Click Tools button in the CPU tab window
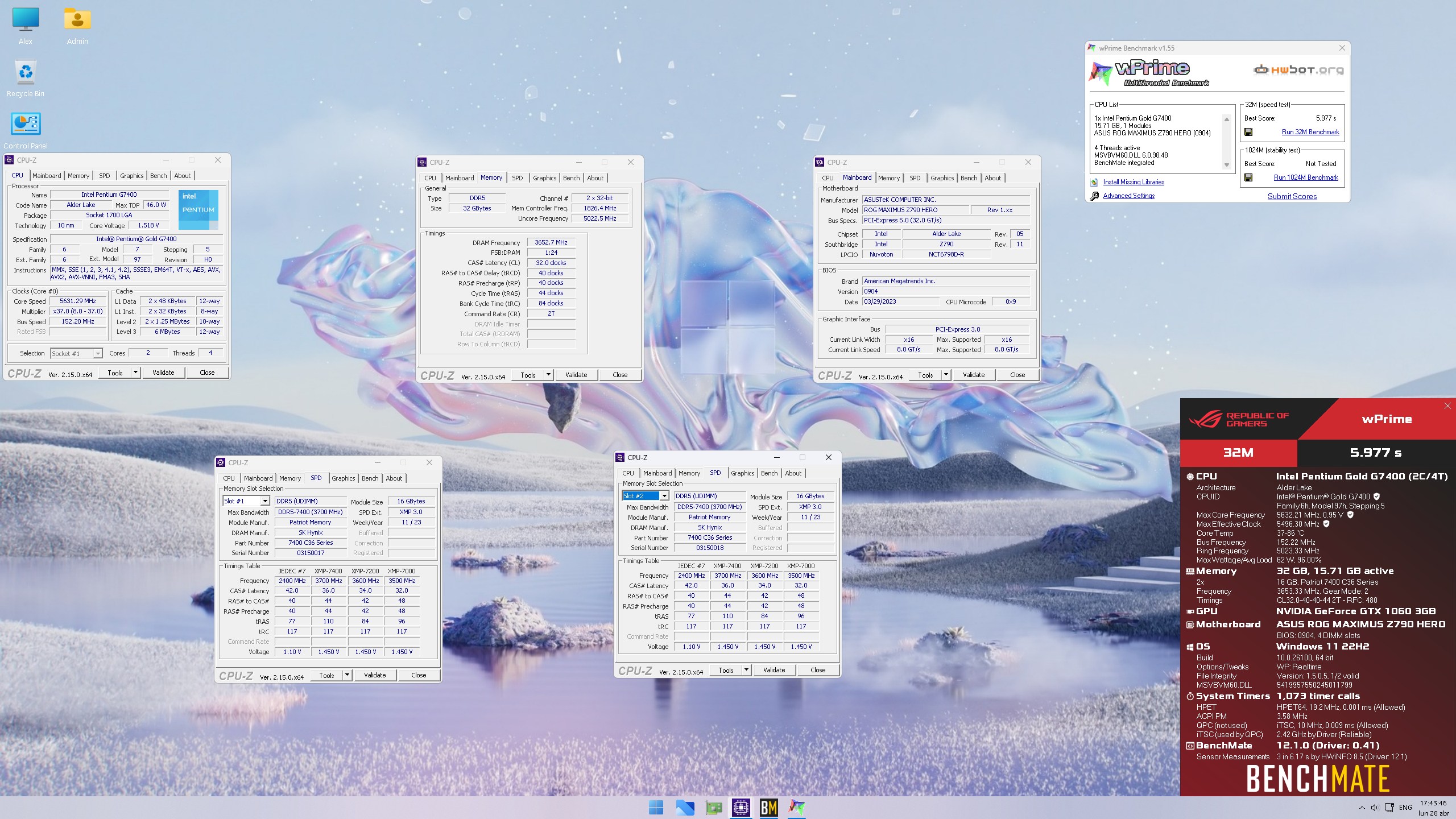This screenshot has width=1456, height=819. tap(115, 373)
